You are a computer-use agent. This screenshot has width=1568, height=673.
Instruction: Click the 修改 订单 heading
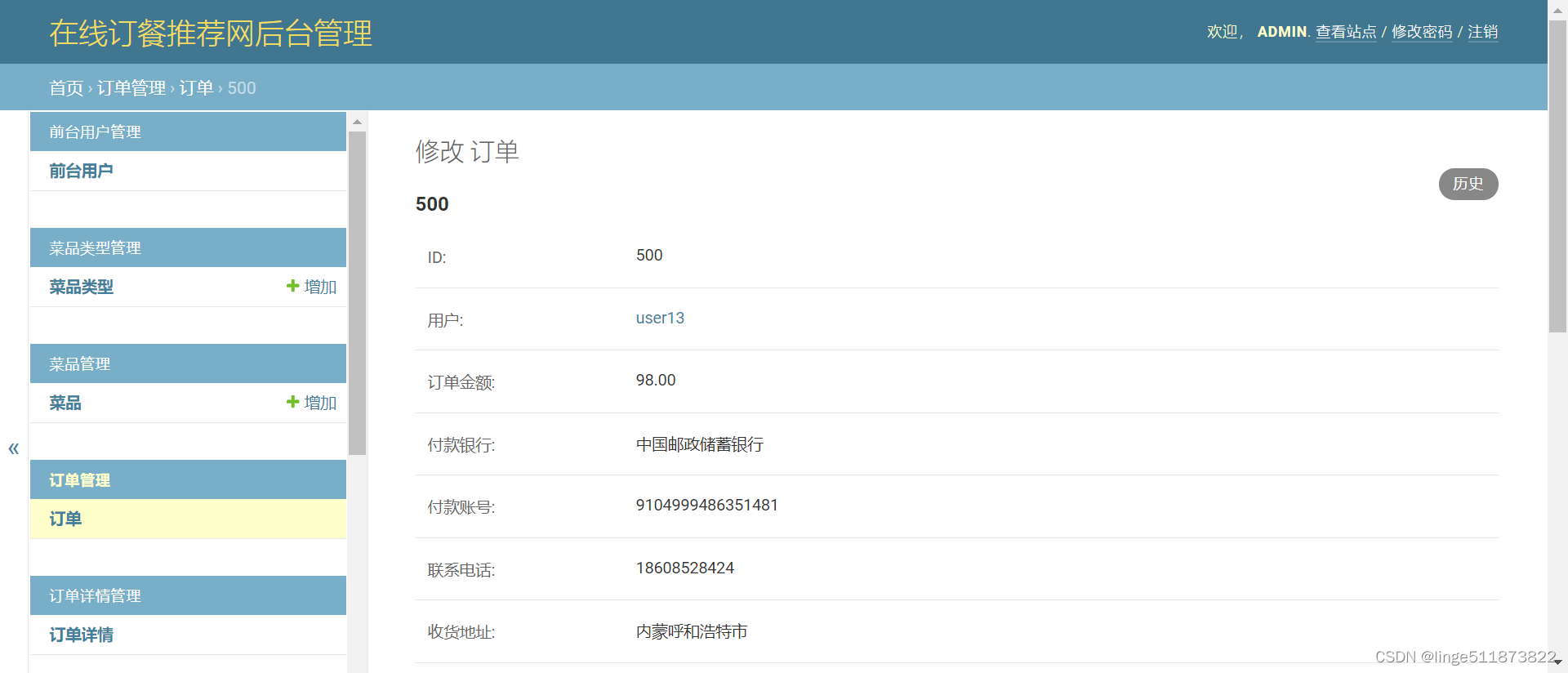467,151
